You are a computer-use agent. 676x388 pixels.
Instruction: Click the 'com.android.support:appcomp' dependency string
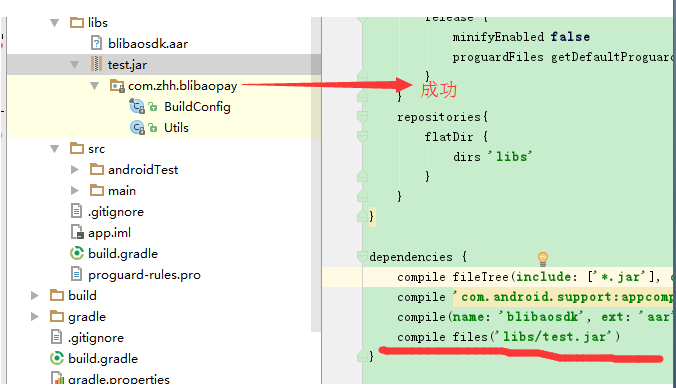(x=563, y=297)
